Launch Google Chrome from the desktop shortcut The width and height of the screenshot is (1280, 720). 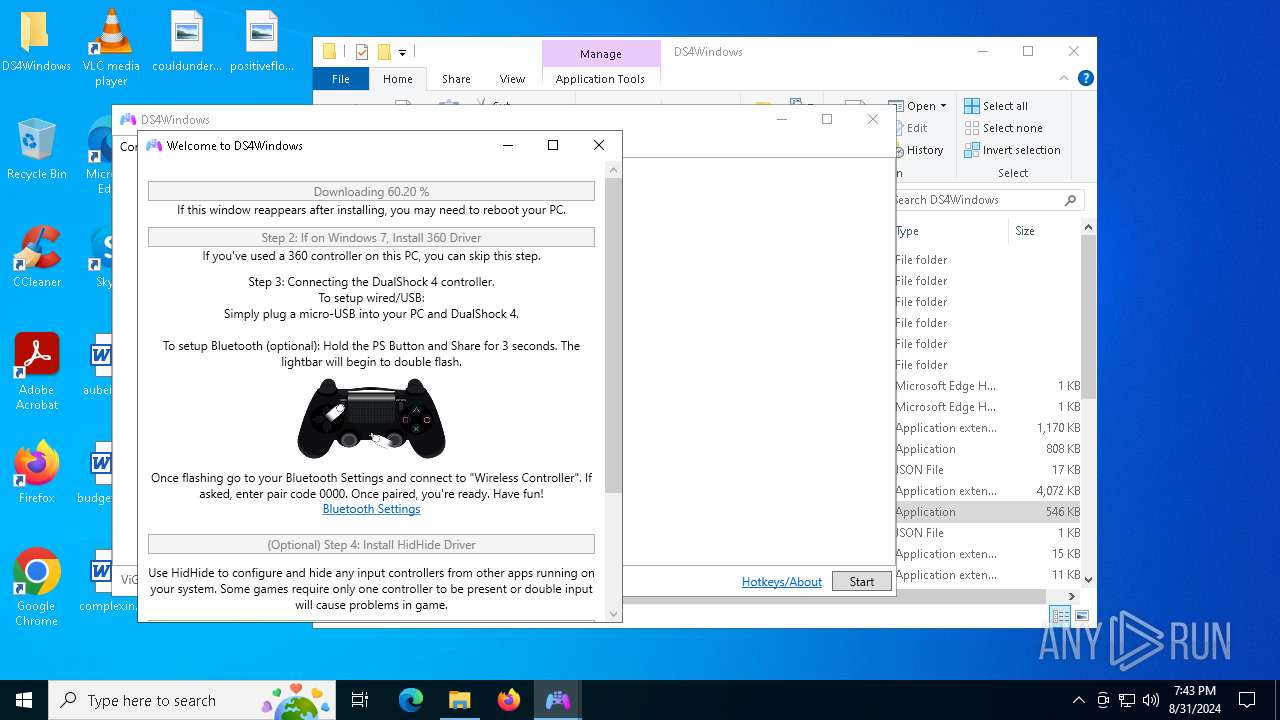point(36,588)
